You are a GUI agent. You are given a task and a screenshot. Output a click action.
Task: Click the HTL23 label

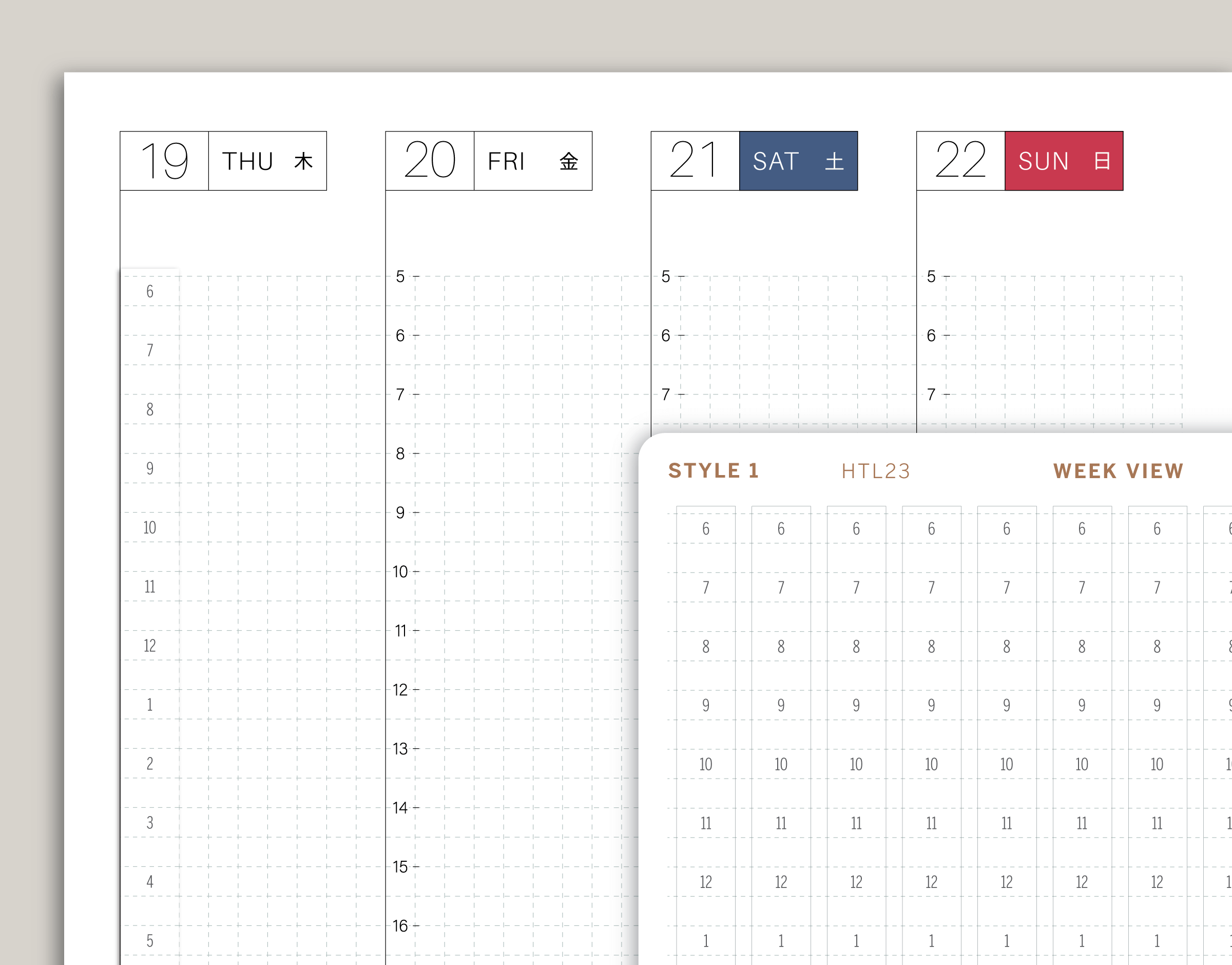point(875,471)
